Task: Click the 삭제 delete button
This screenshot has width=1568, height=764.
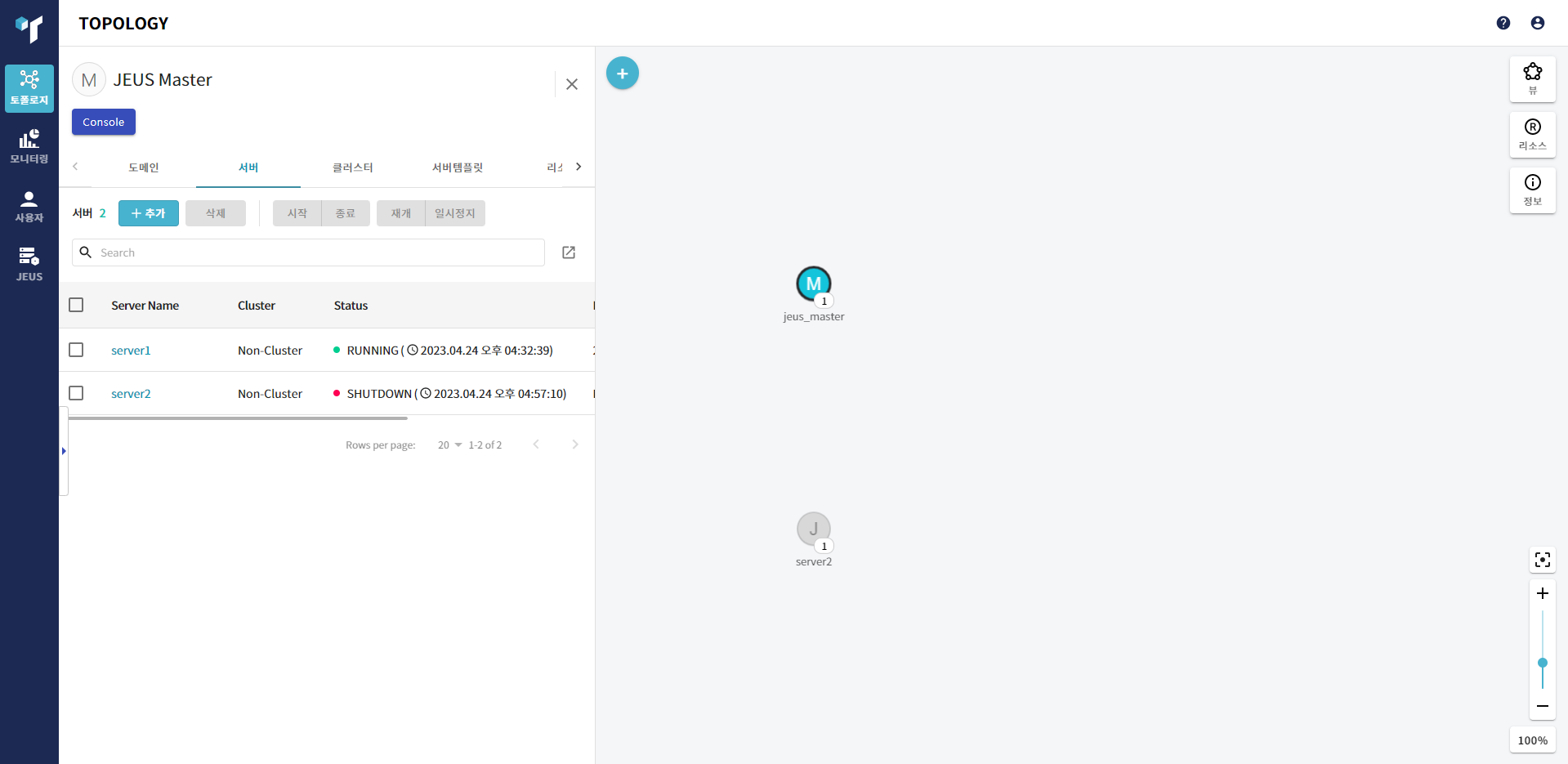Action: click(216, 213)
